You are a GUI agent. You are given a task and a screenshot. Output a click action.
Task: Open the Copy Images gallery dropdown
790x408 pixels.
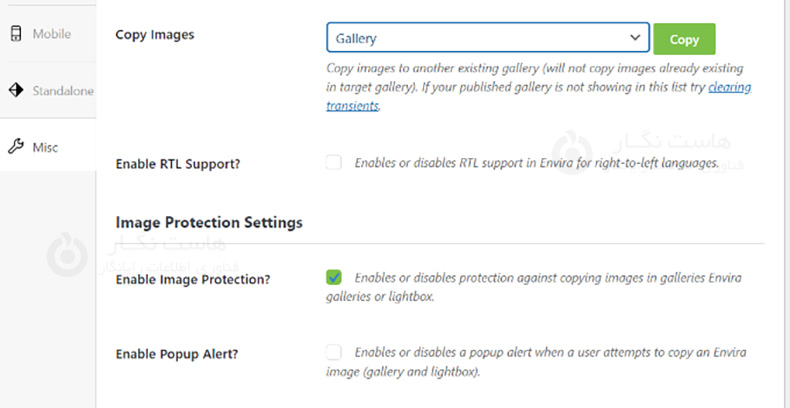[x=487, y=39]
